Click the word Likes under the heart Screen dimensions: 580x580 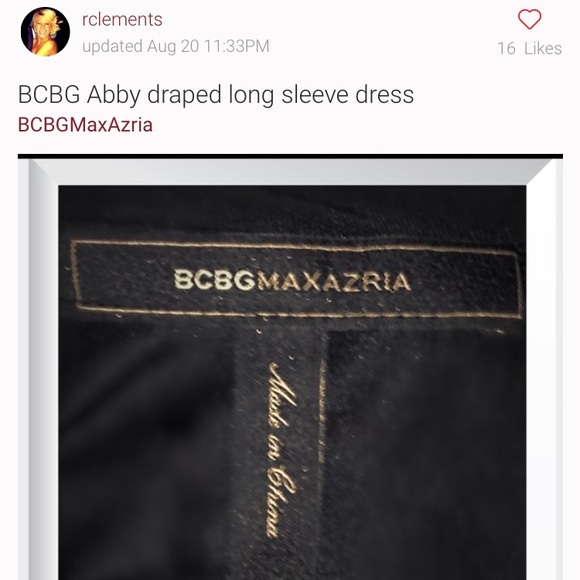tap(543, 48)
